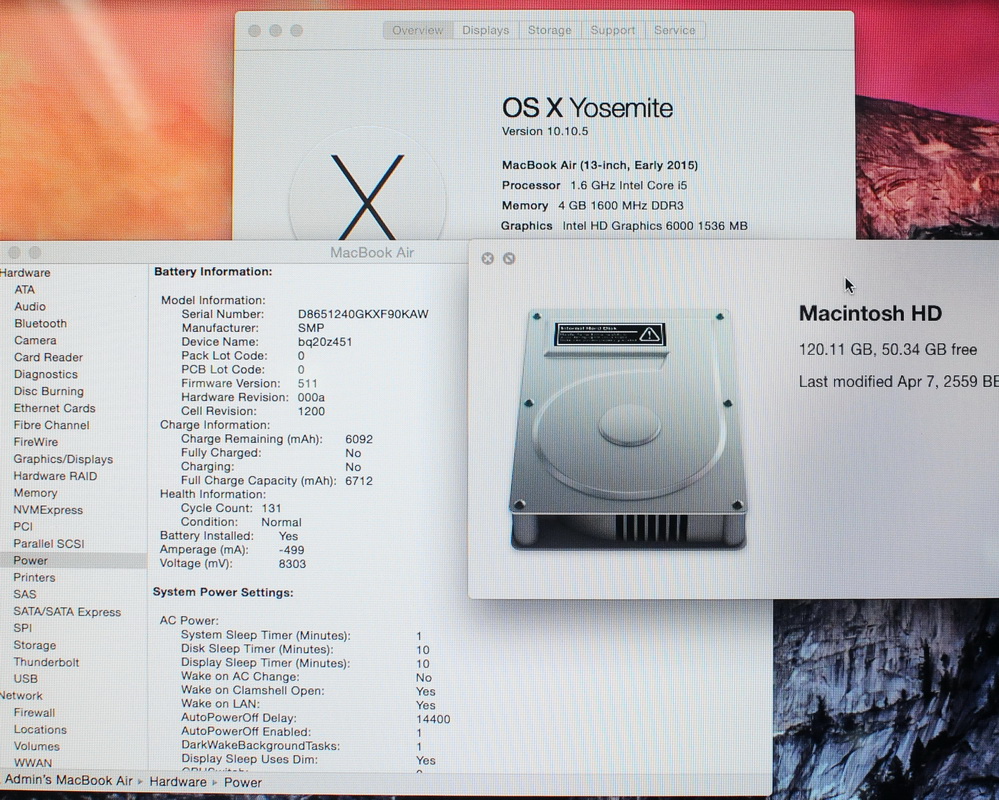Select FireWire in the sidebar
The image size is (999, 800).
click(36, 442)
